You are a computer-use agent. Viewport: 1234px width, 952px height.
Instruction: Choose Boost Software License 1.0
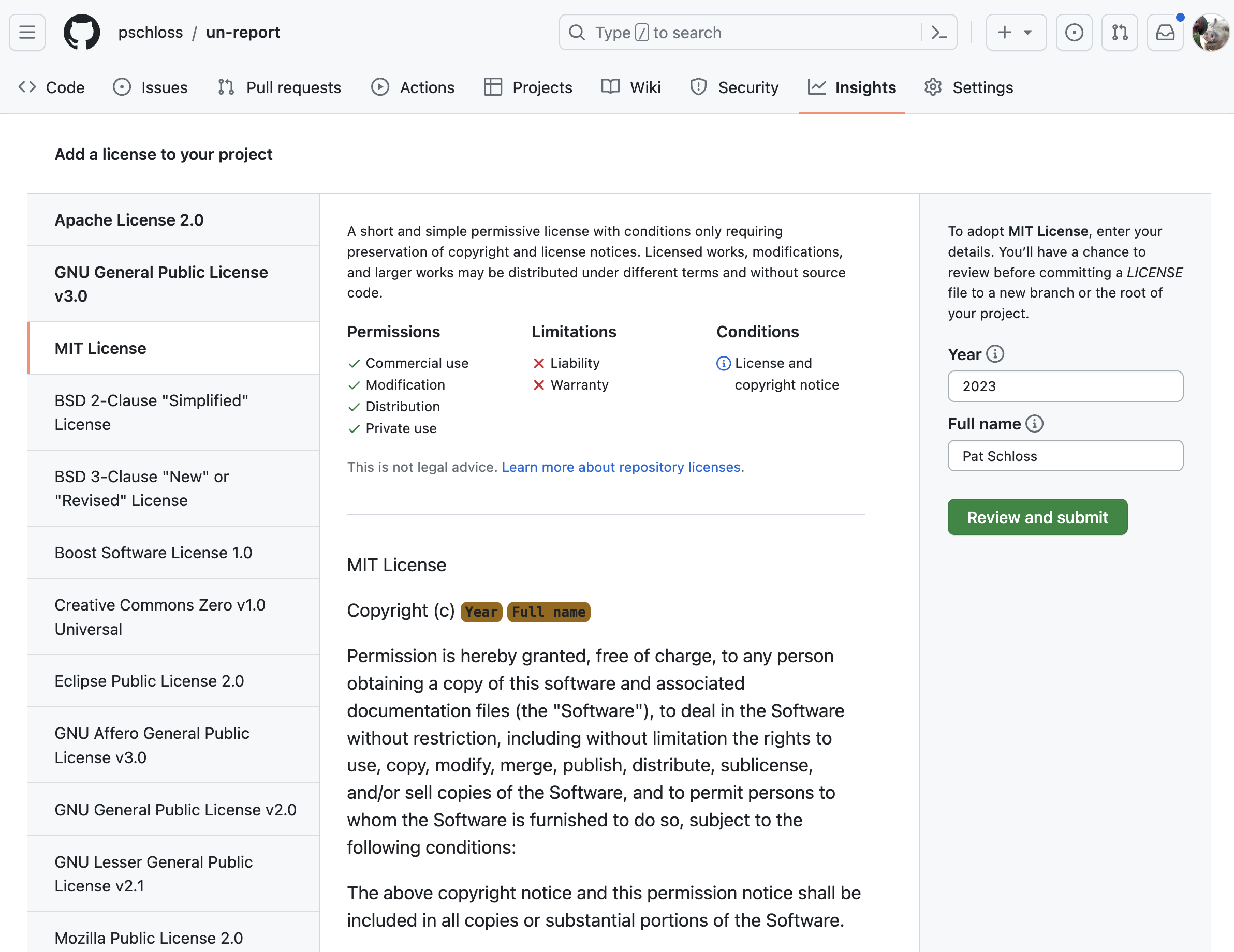tap(153, 552)
